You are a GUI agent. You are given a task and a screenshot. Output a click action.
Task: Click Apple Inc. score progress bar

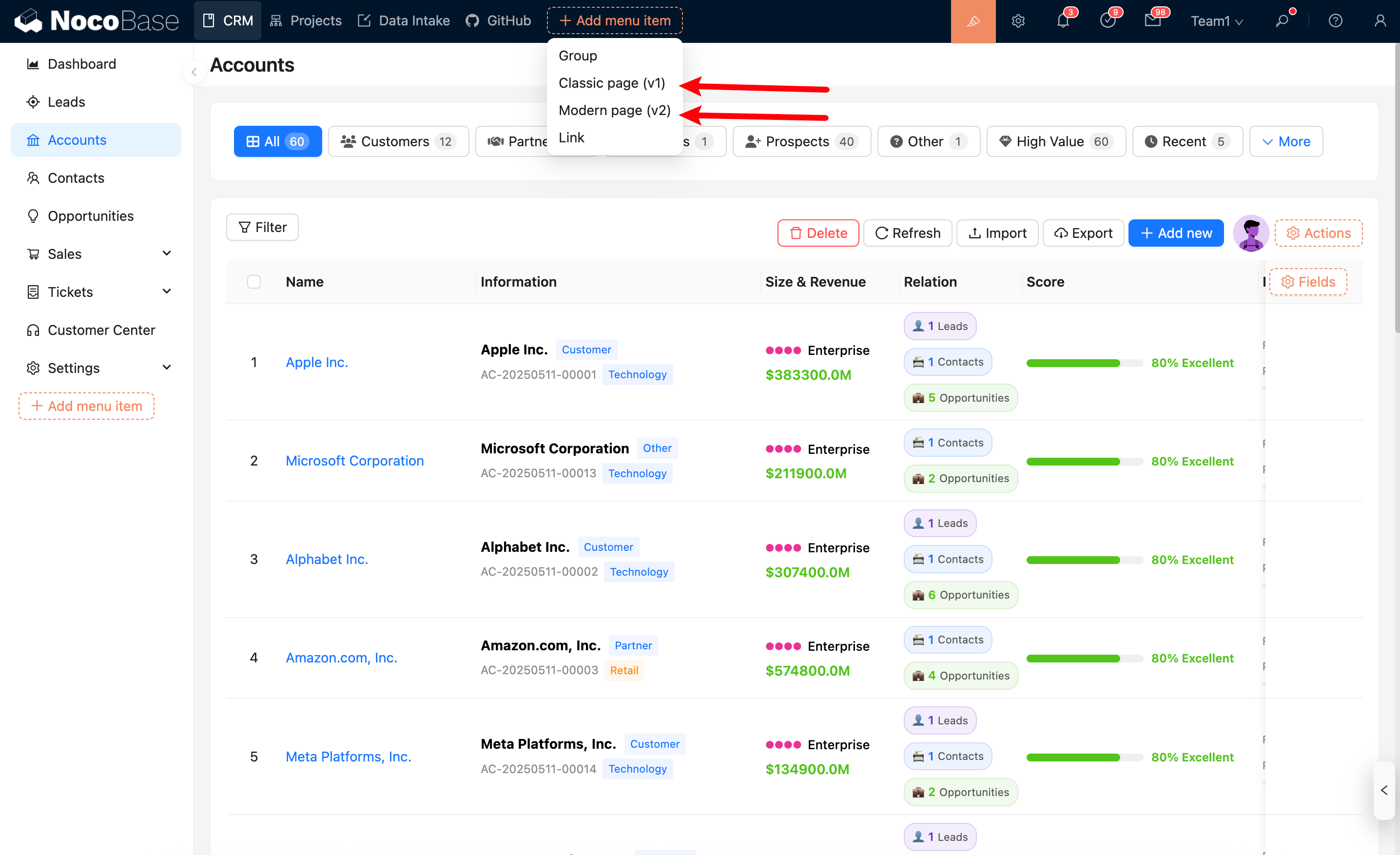1084,363
